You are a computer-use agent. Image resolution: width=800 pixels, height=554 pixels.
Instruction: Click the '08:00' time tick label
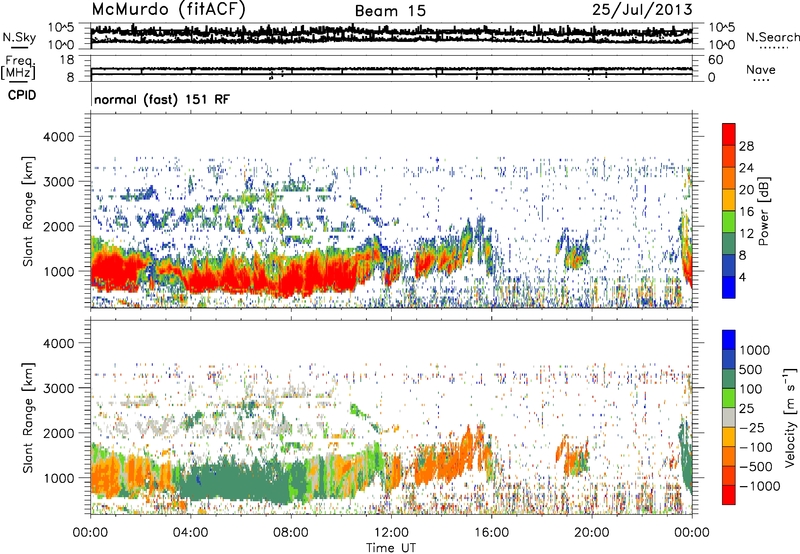click(x=291, y=533)
